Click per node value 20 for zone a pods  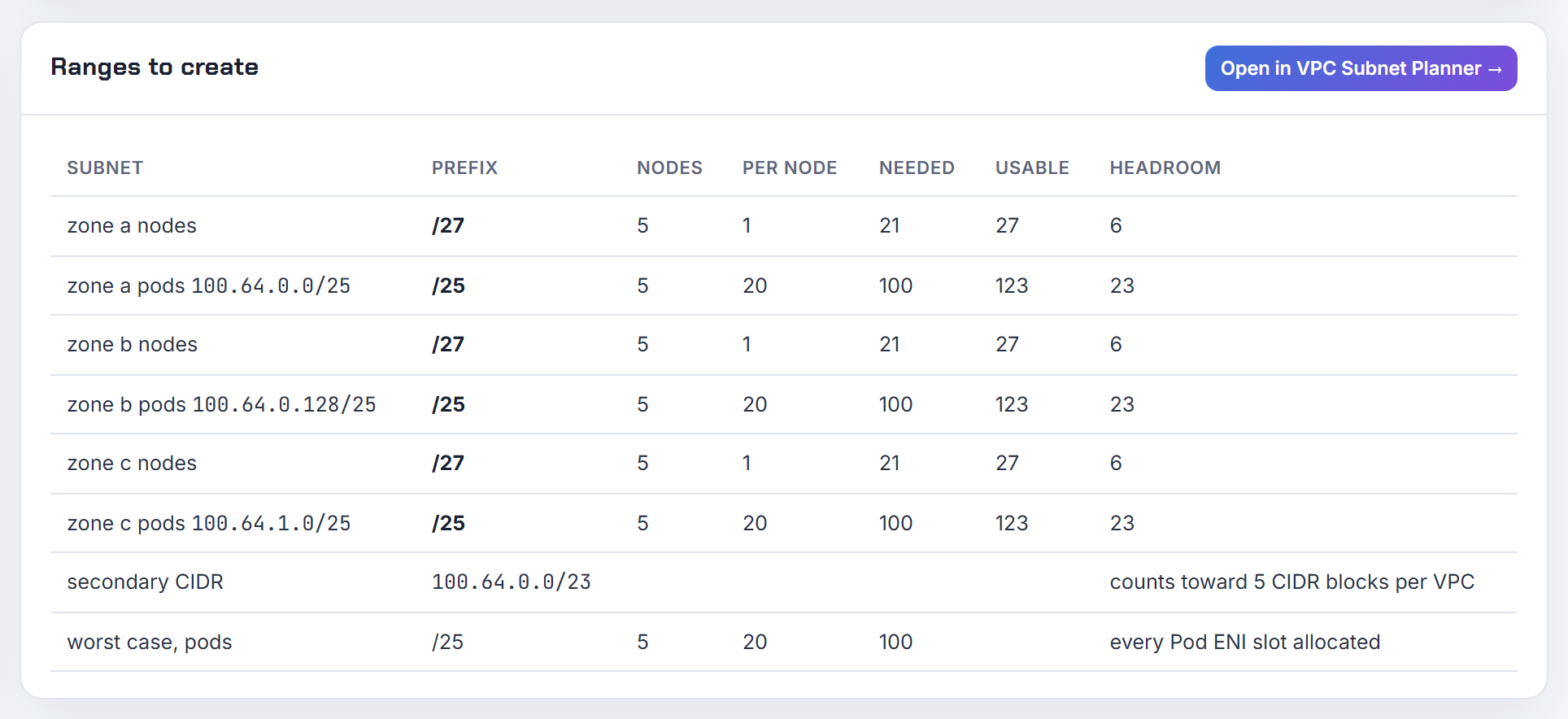tap(755, 285)
